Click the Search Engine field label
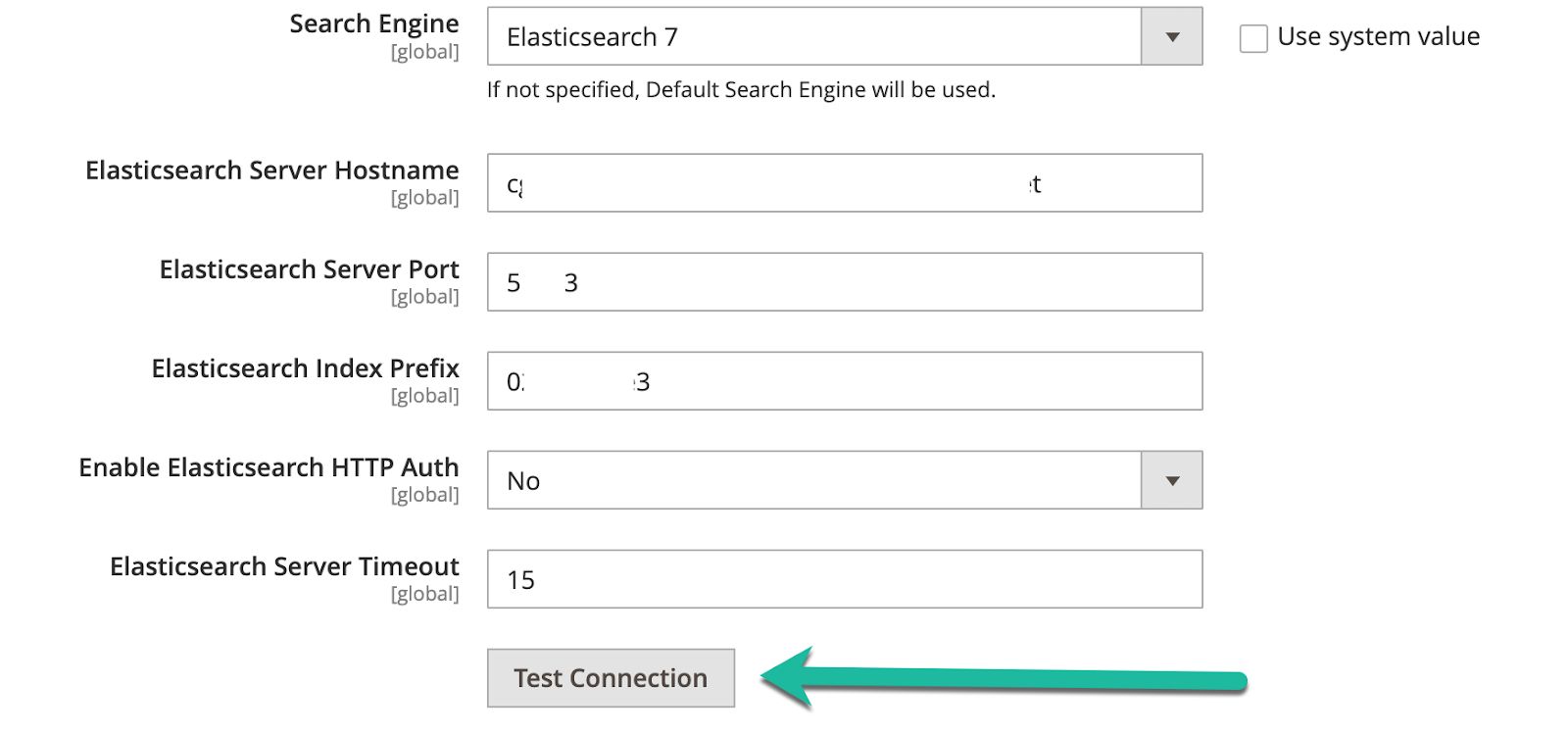1568x733 pixels. pyautogui.click(x=373, y=24)
